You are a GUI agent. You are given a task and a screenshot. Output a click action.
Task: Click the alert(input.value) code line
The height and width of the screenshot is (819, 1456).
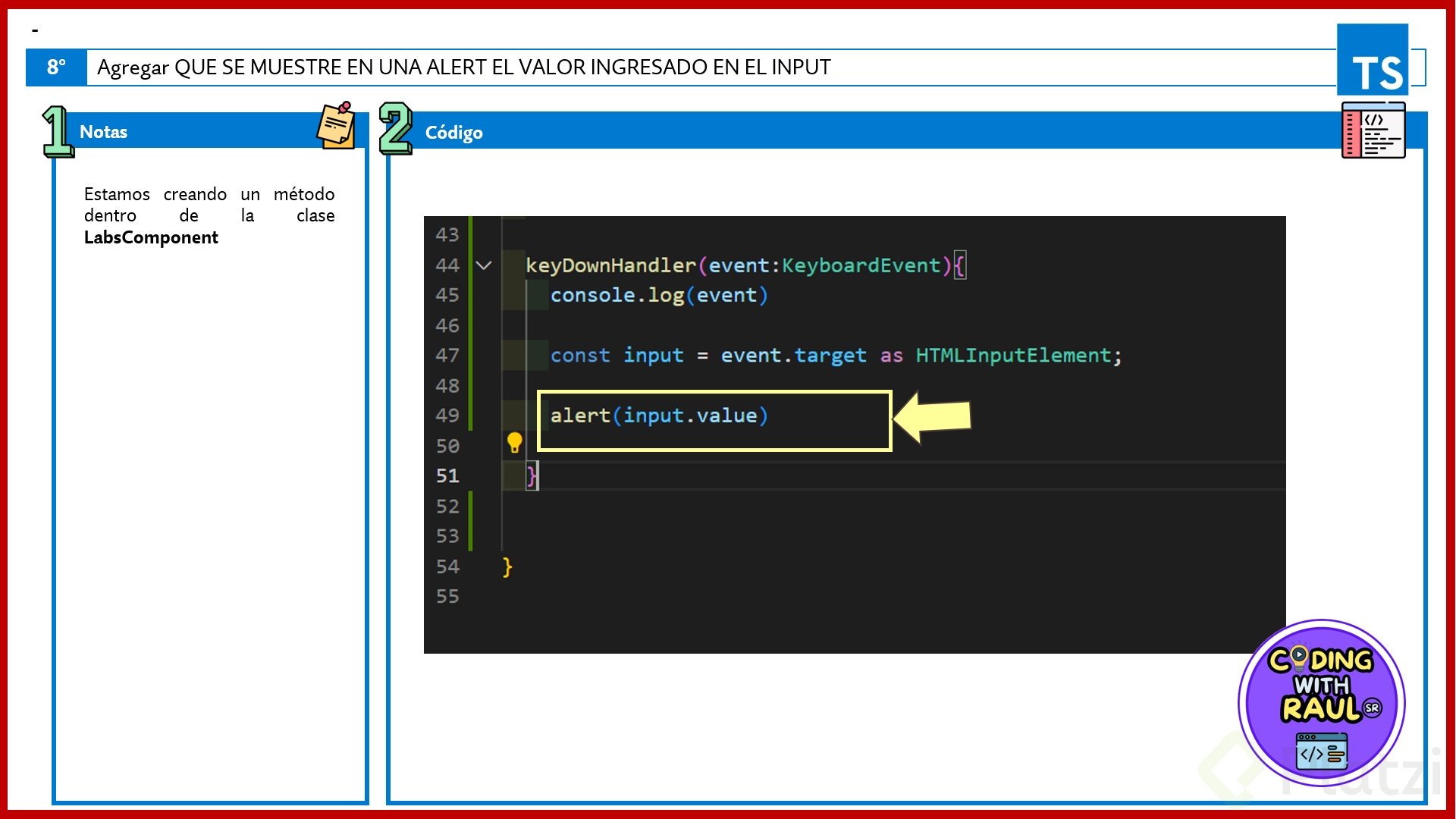(658, 416)
